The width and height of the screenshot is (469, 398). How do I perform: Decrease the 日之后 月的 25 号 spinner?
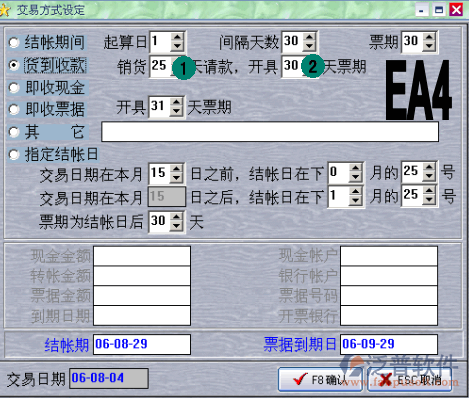click(429, 200)
